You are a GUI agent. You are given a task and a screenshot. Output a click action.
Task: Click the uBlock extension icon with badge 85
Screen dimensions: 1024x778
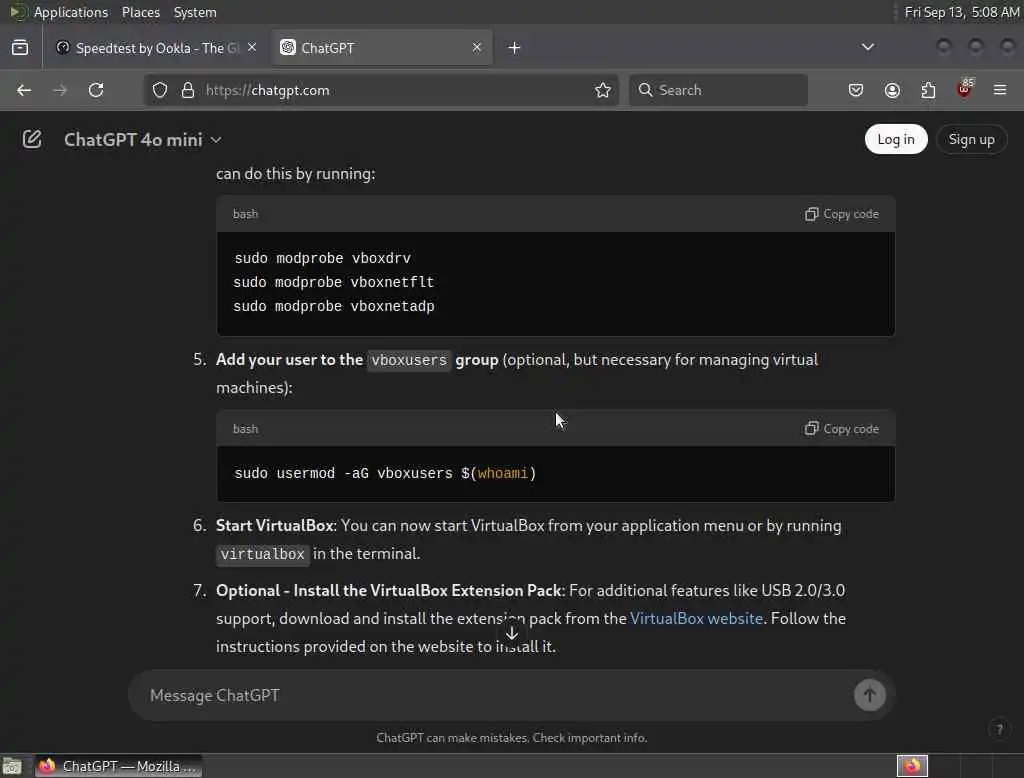tap(965, 89)
